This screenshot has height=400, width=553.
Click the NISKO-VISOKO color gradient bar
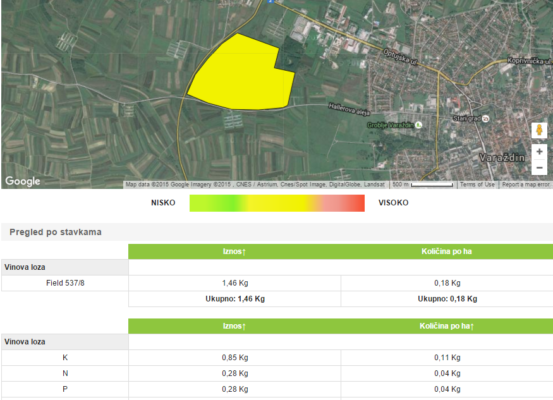click(x=277, y=203)
